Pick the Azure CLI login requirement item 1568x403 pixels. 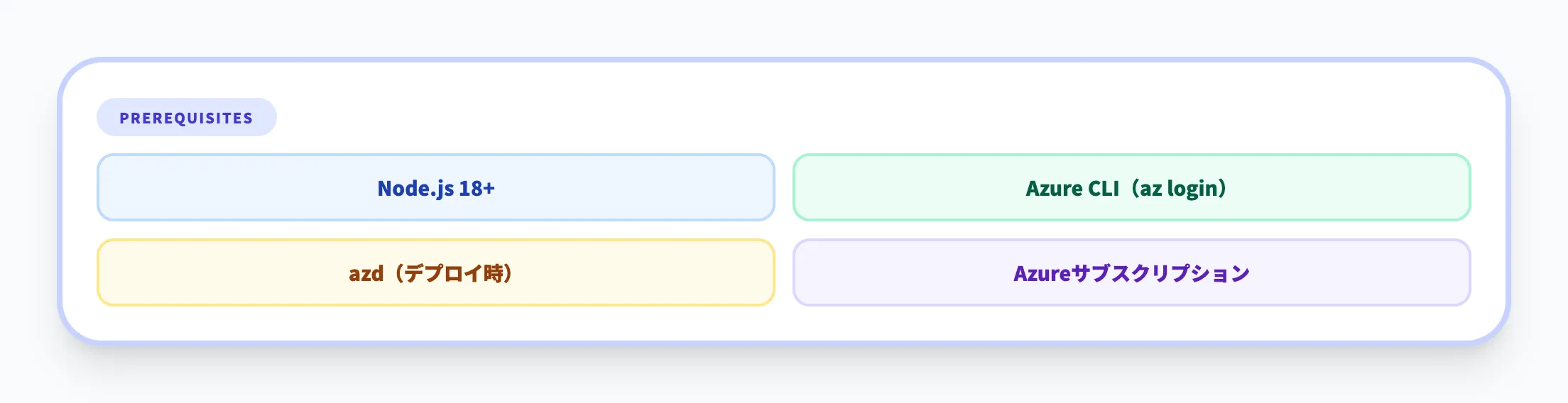pos(1131,188)
